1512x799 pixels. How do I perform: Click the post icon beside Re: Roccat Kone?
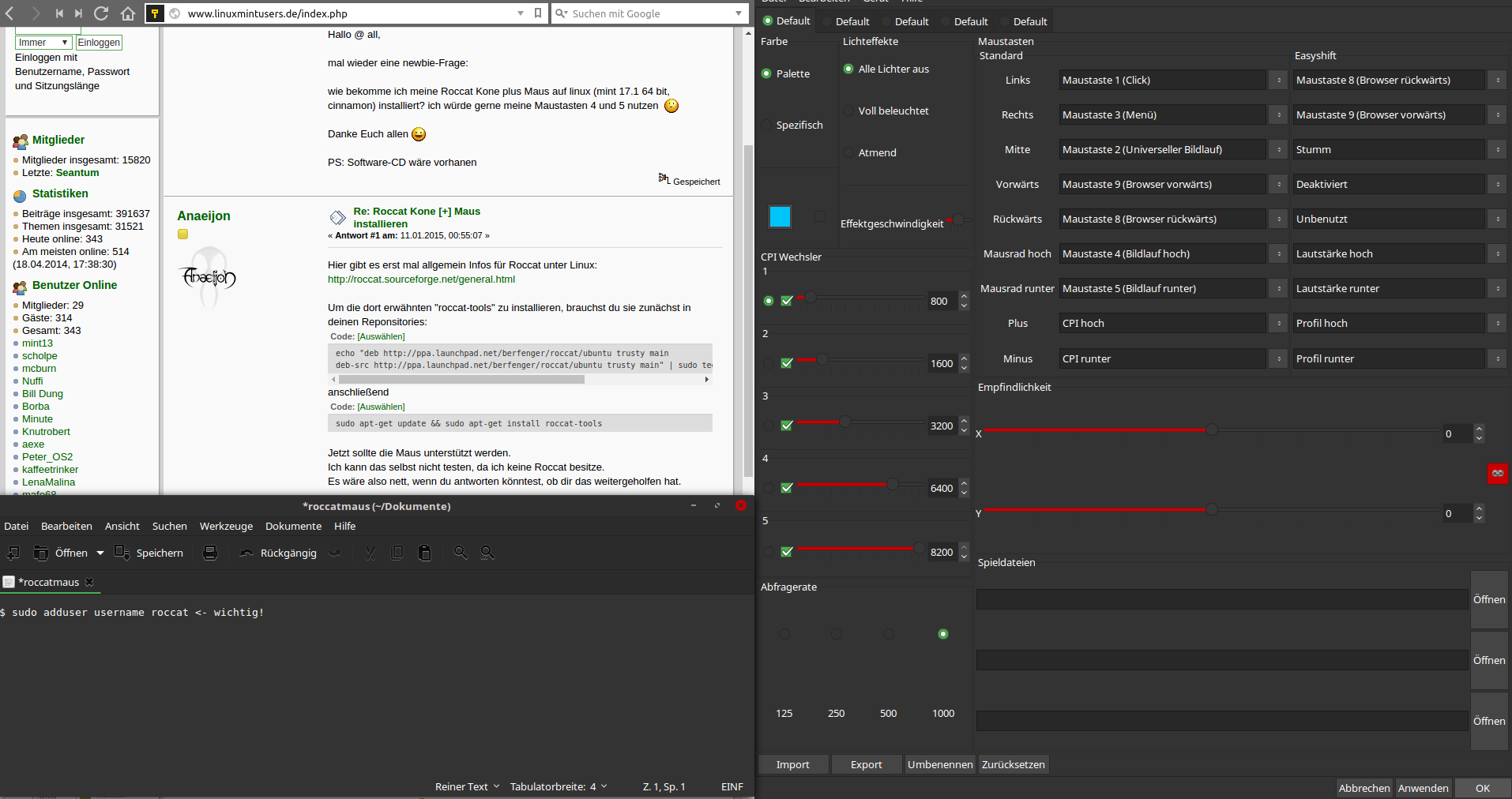point(338,217)
